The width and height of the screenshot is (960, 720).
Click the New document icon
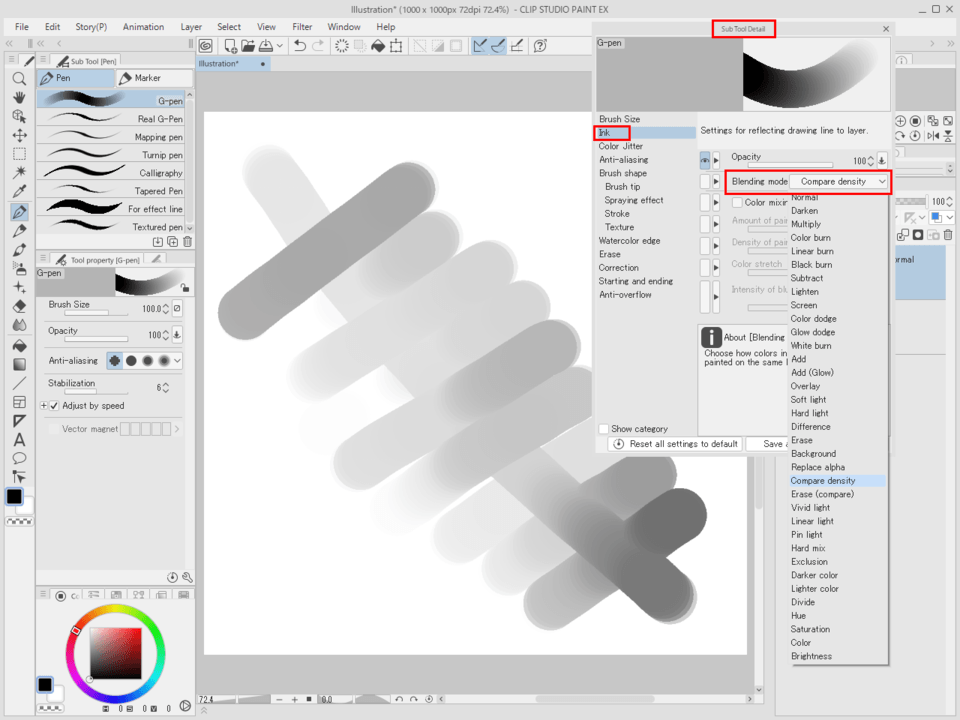230,46
